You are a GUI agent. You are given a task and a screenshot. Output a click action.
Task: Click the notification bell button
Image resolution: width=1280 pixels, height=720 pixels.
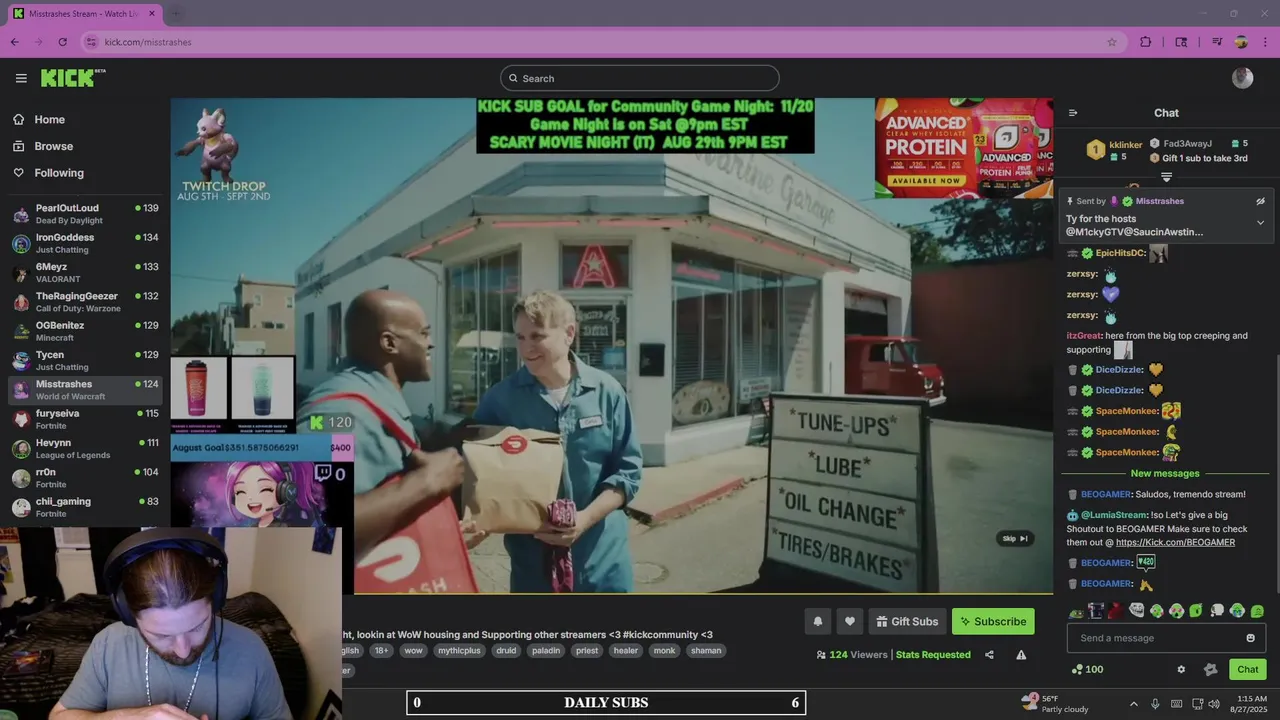click(x=817, y=621)
